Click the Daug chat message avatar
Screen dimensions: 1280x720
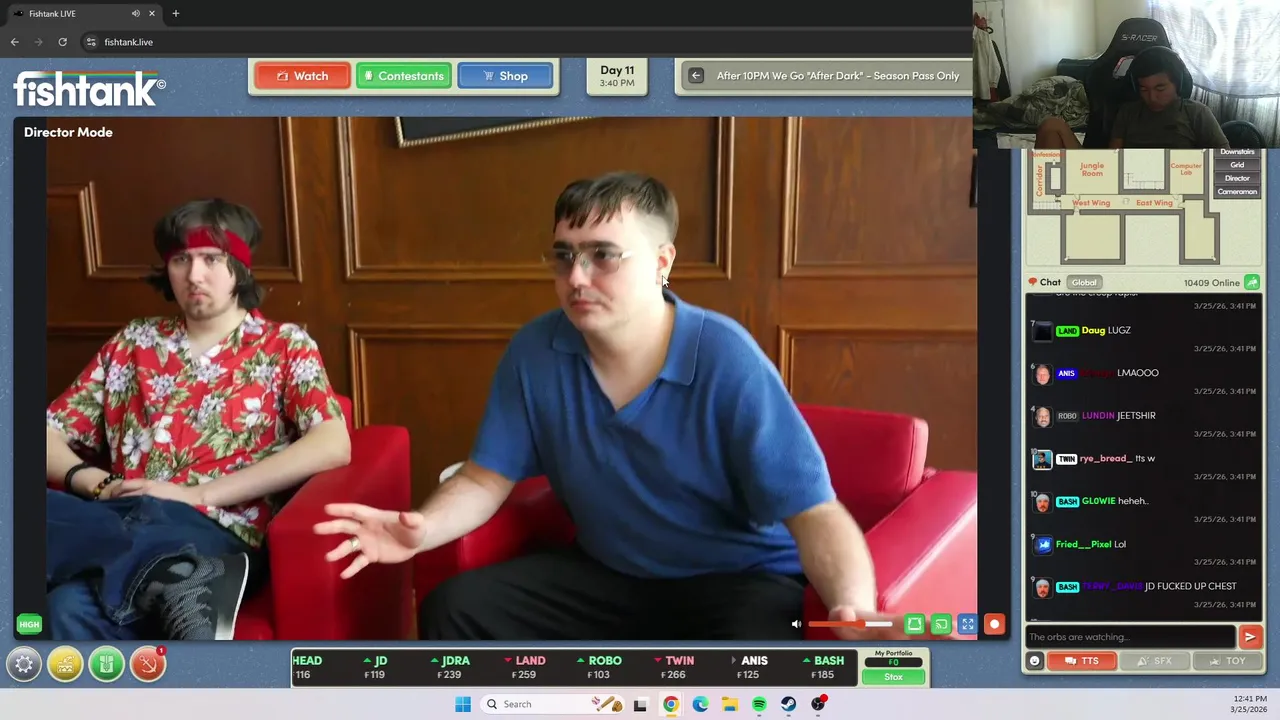(x=1042, y=331)
